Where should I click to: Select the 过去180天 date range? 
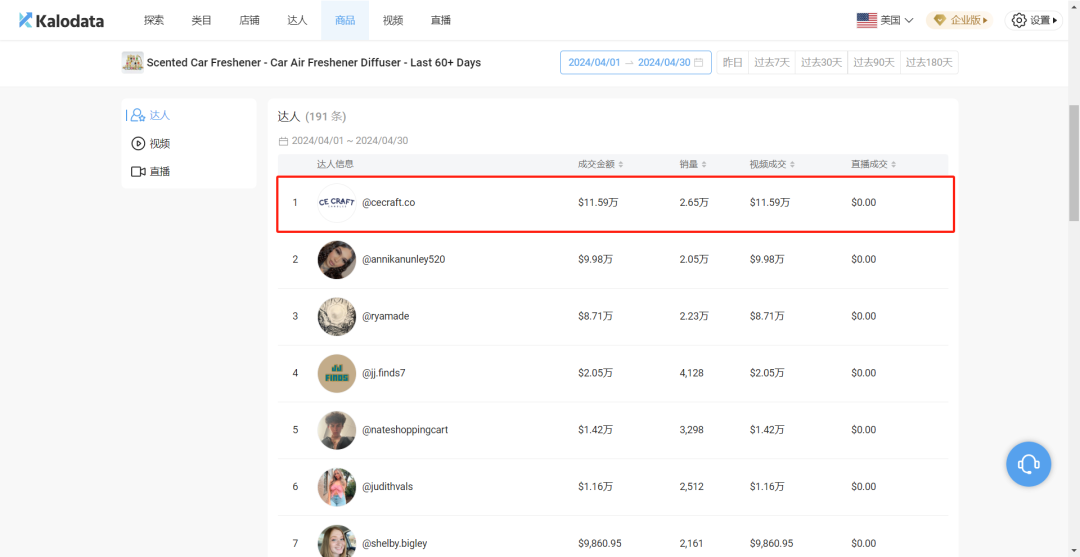coord(929,62)
